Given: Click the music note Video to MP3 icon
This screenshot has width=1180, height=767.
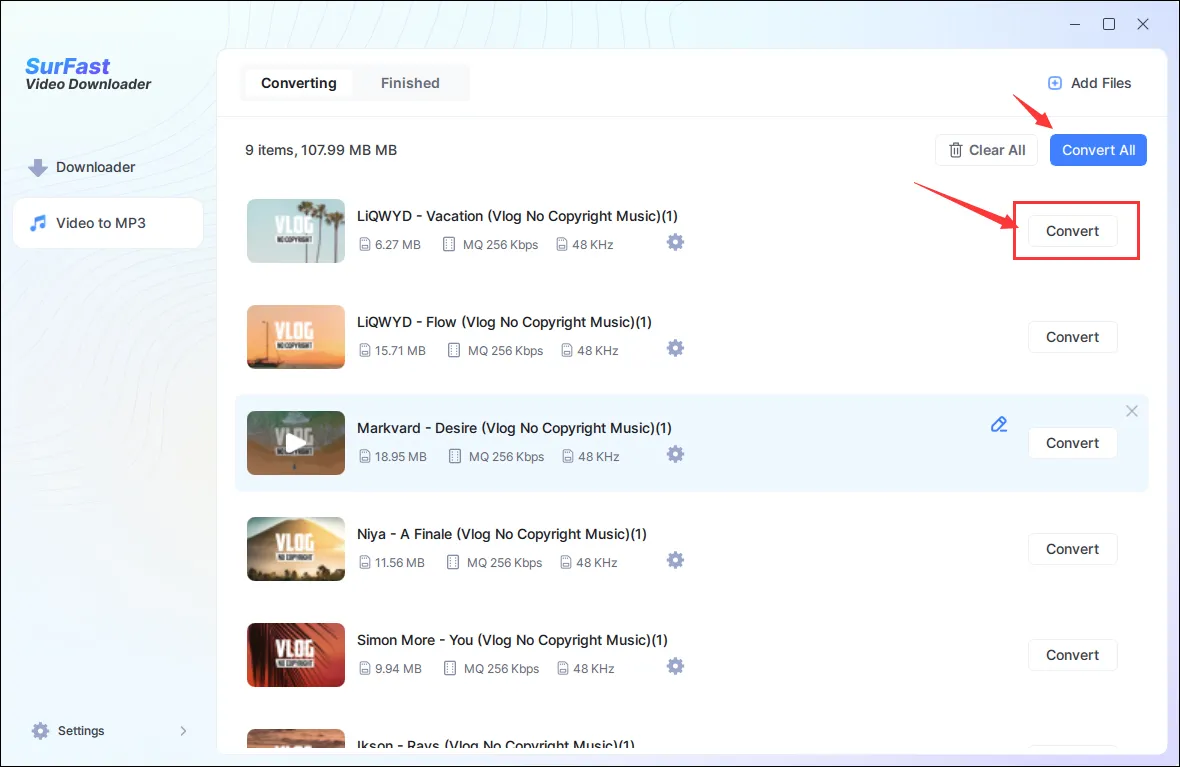Looking at the screenshot, I should click(x=40, y=222).
